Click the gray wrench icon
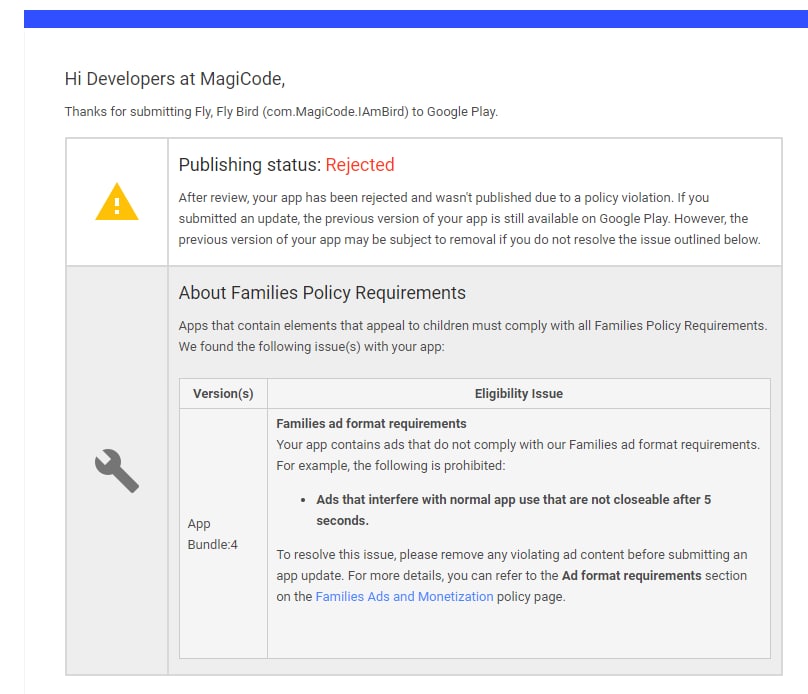Image resolution: width=808 pixels, height=694 pixels. coord(117,470)
